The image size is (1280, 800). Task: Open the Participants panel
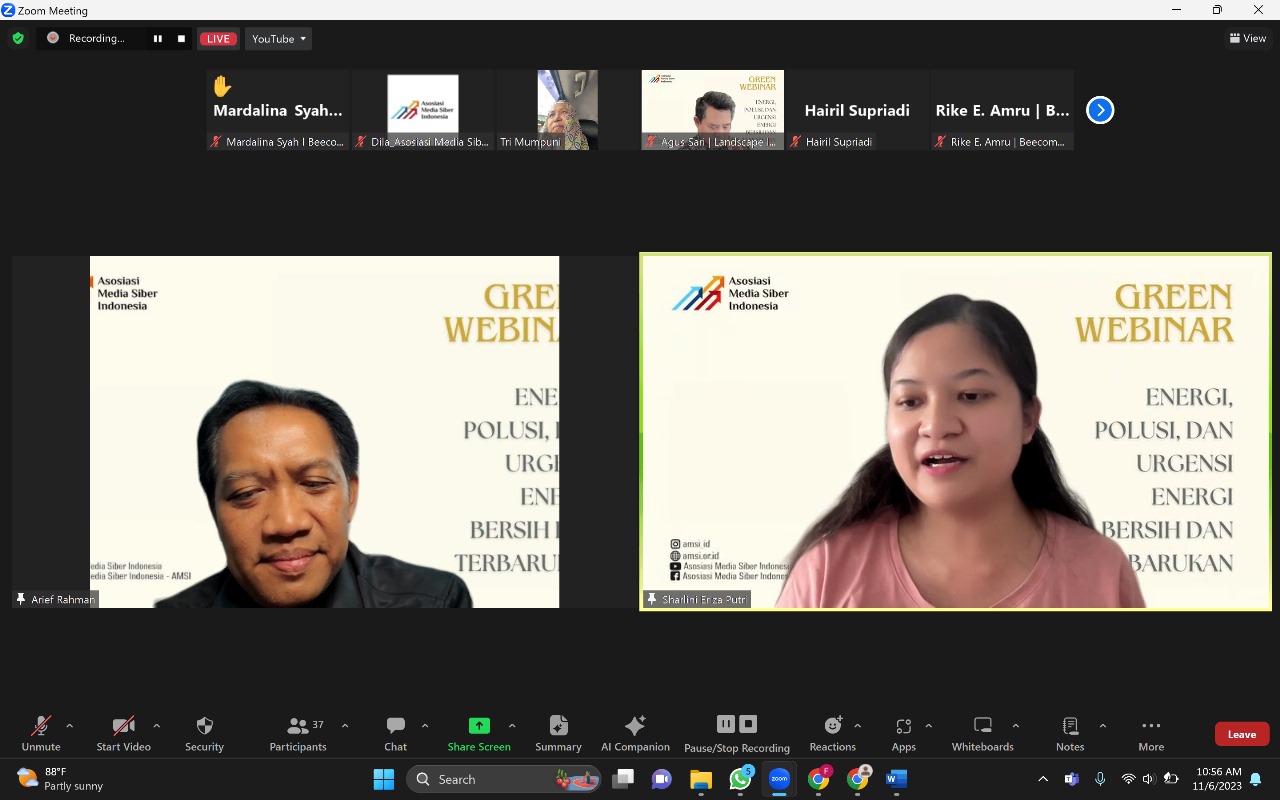[x=298, y=727]
